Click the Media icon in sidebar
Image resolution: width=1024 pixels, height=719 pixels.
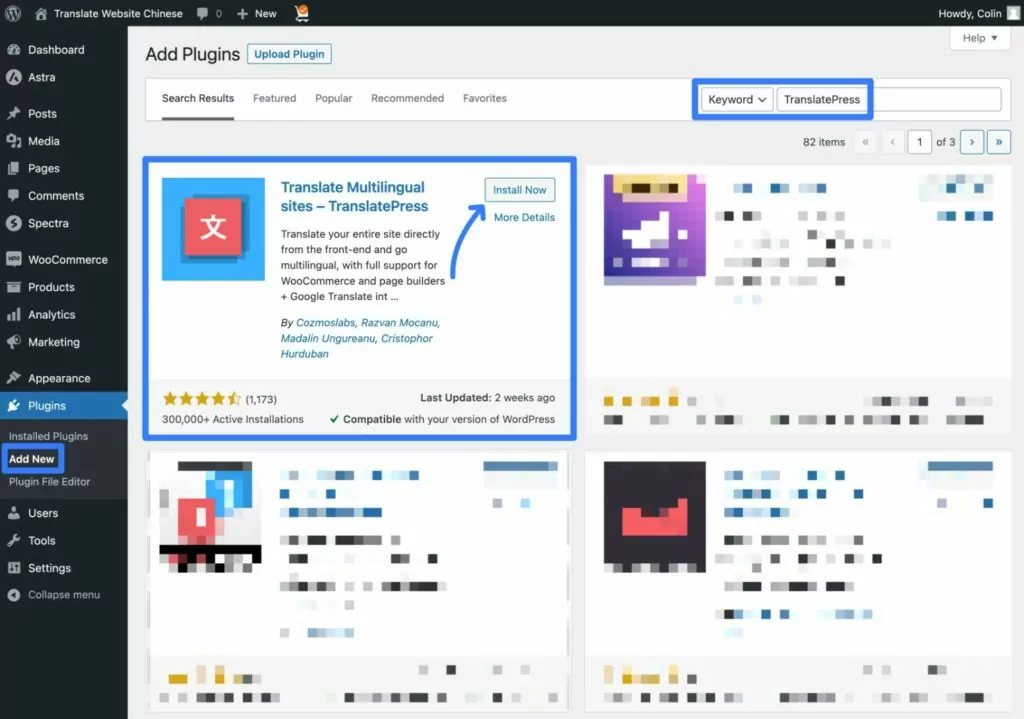(14, 141)
